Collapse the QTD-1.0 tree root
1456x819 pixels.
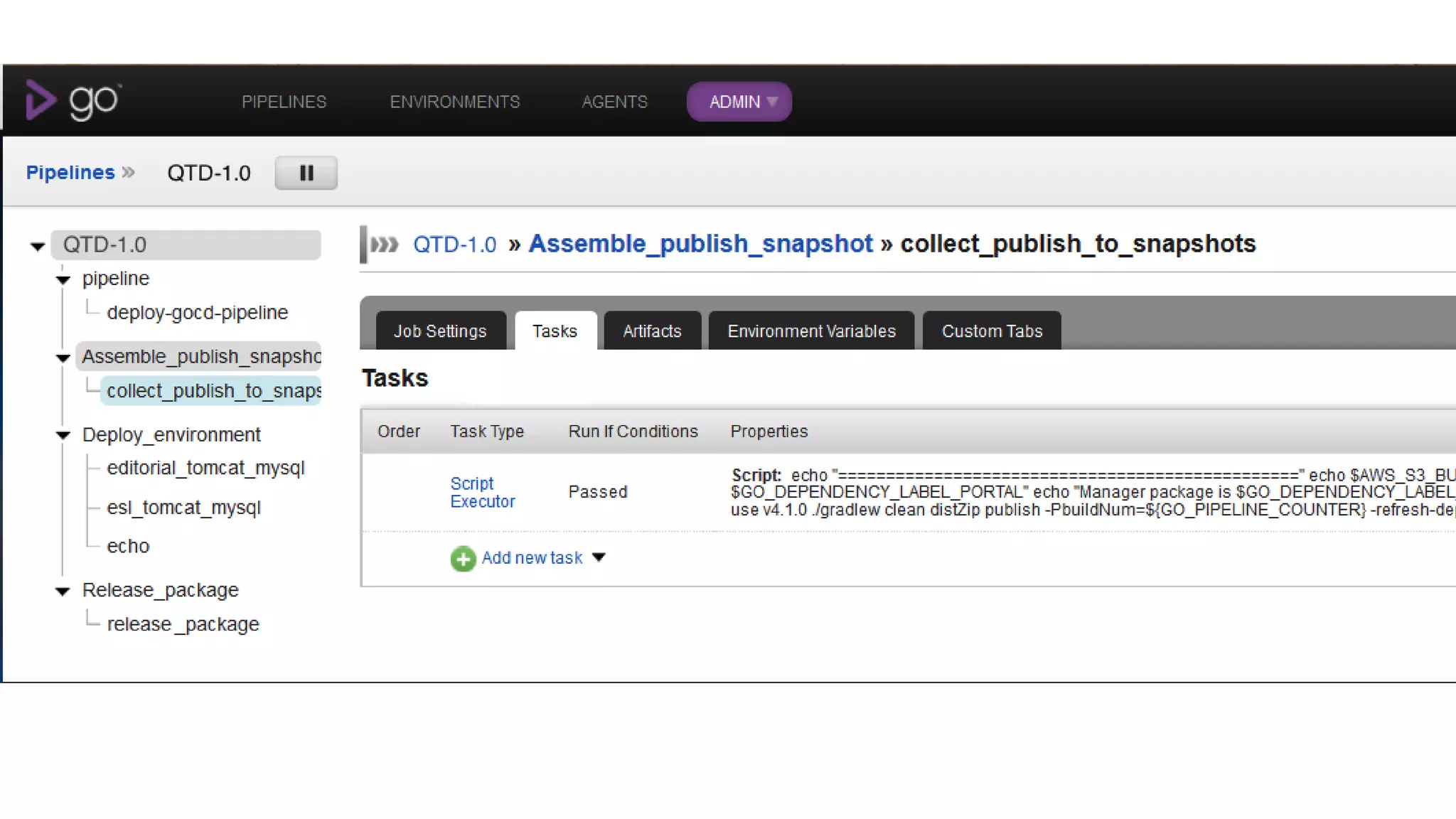[38, 247]
